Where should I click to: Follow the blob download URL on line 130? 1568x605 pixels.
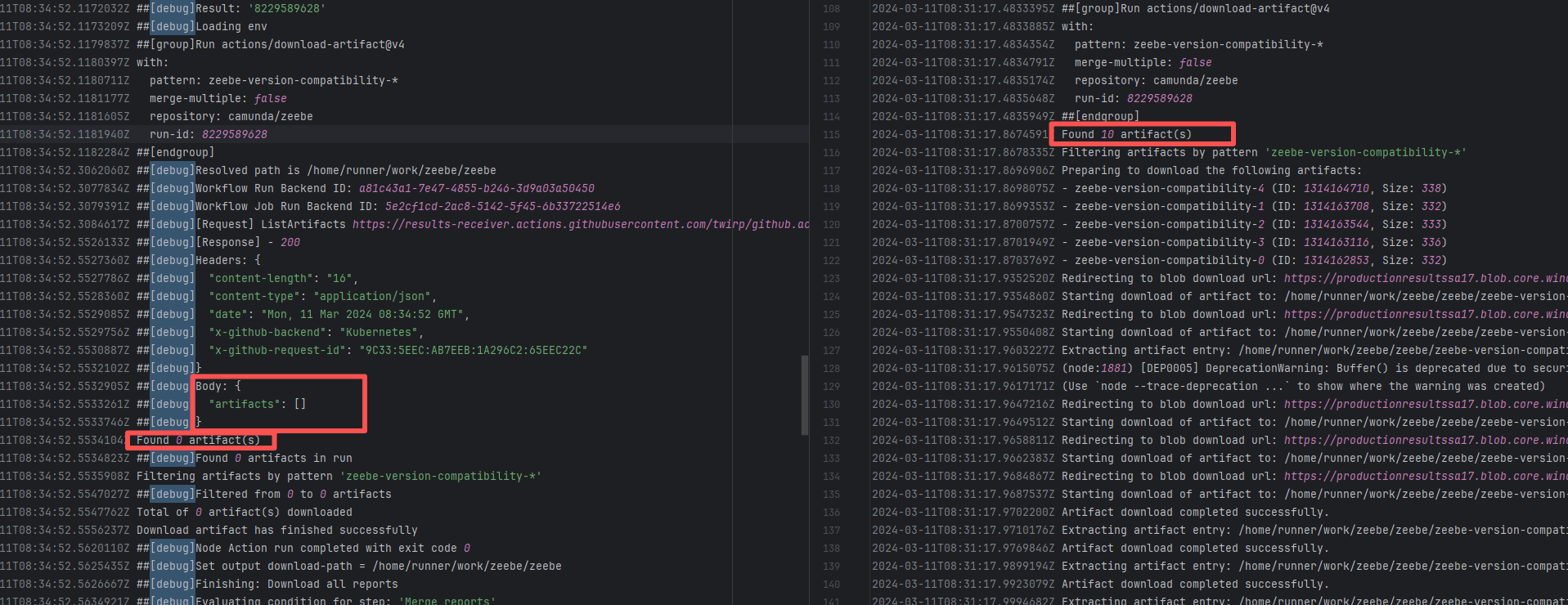1425,404
